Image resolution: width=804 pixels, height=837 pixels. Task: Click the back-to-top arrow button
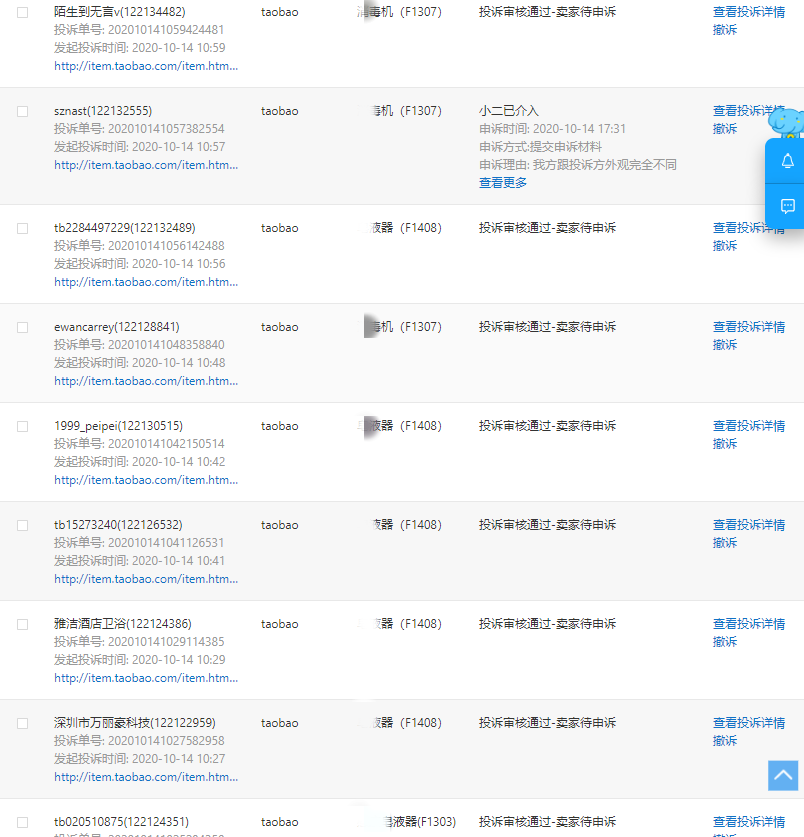click(783, 775)
